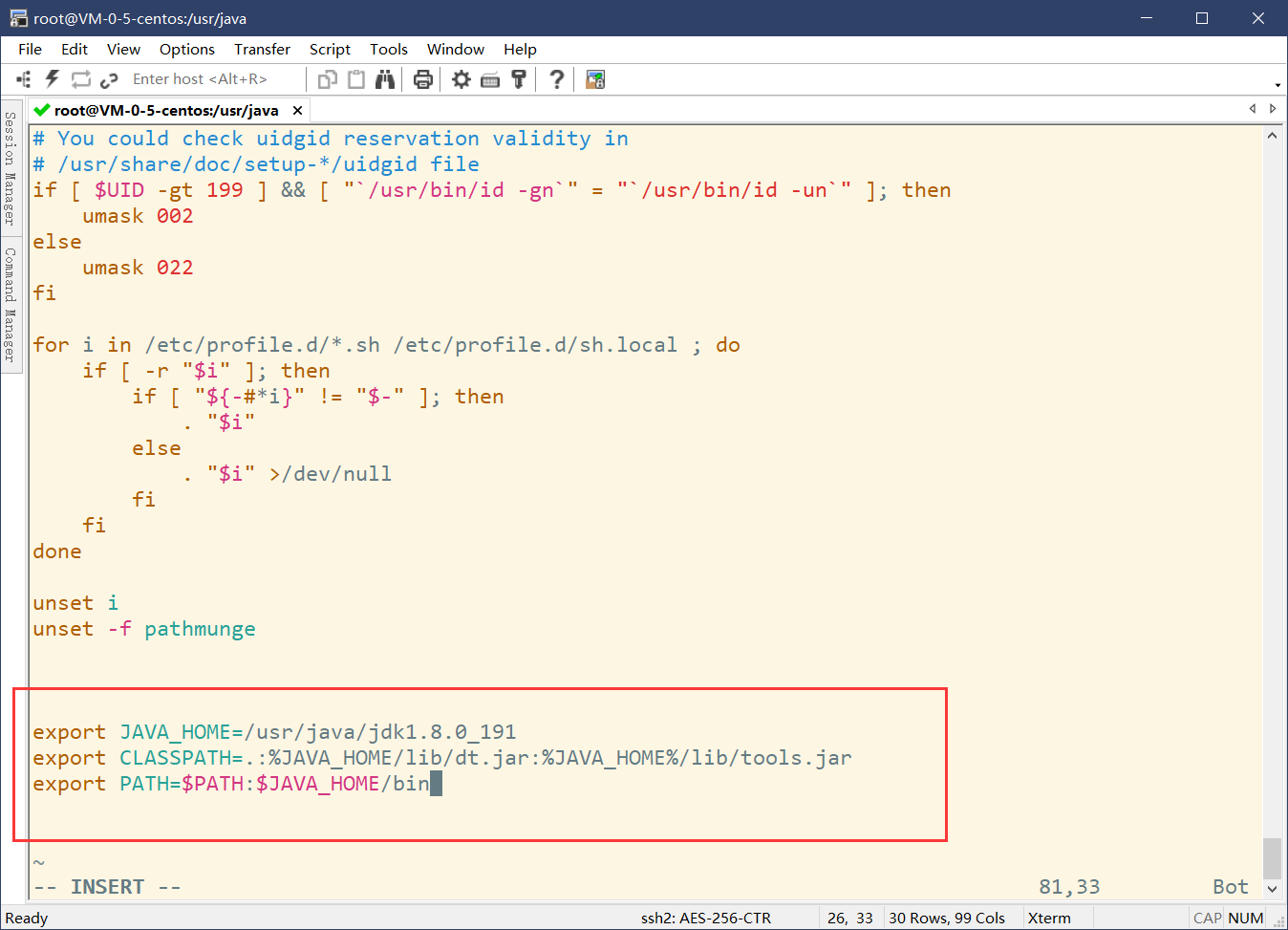Click the terminal scrollbar up arrow
Image resolution: width=1288 pixels, height=930 pixels.
[1272, 136]
